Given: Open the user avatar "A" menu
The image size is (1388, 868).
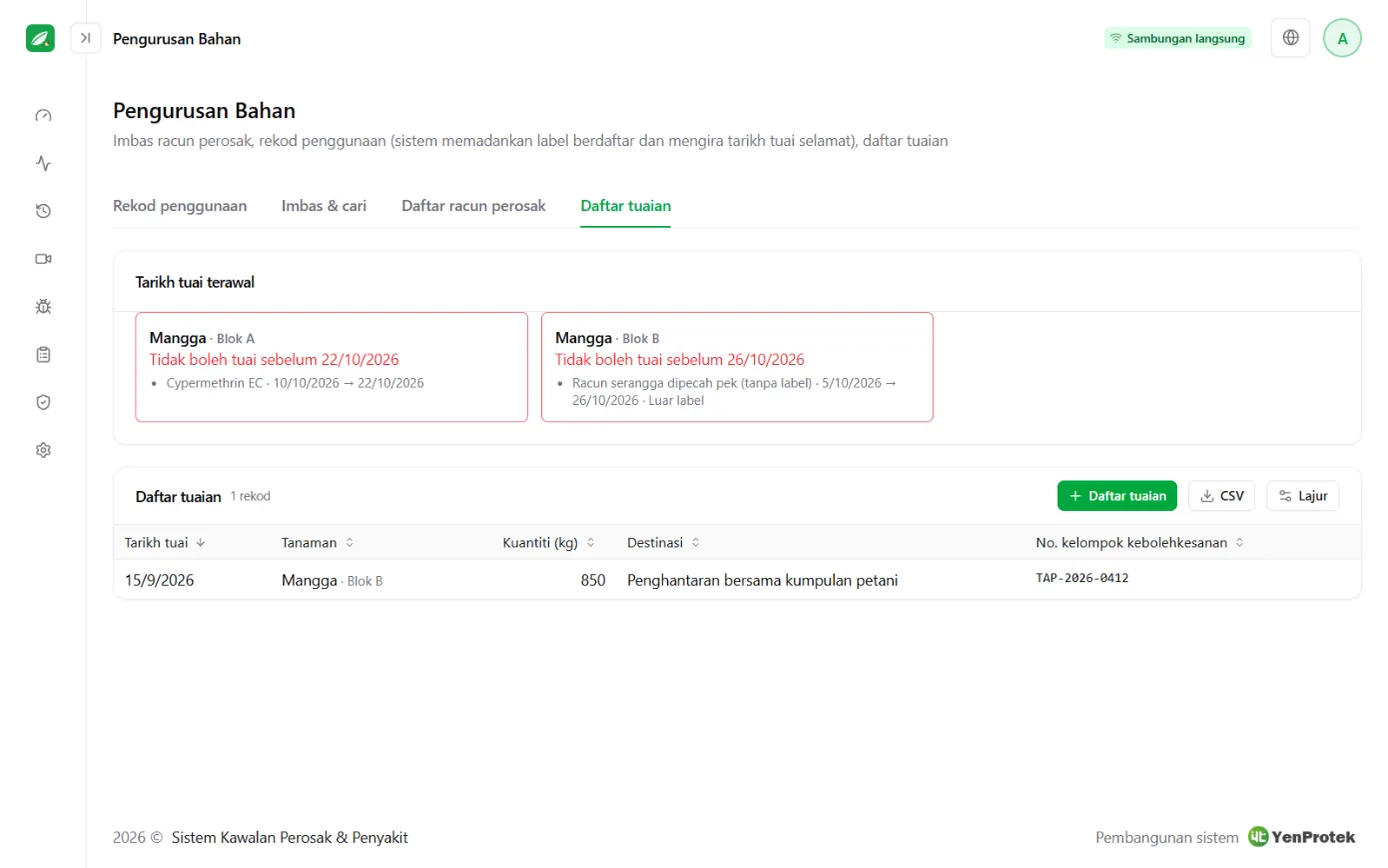Looking at the screenshot, I should (x=1343, y=38).
